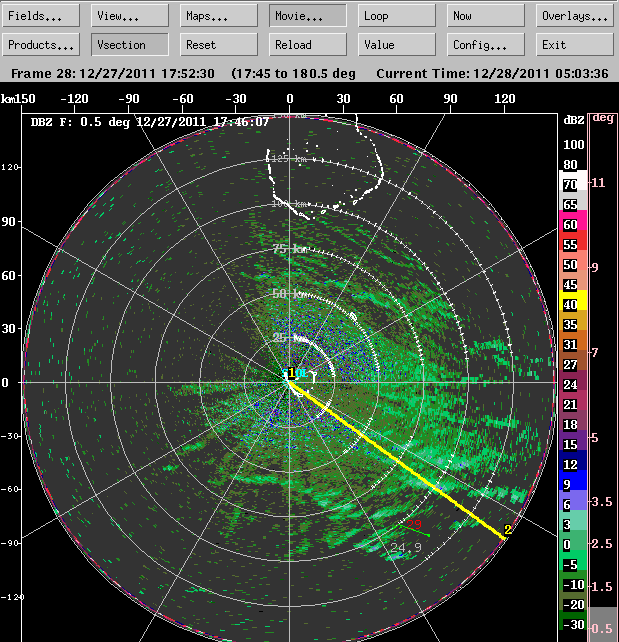The height and width of the screenshot is (642, 619).
Task: Click the Reload button
Action: pyautogui.click(x=308, y=45)
